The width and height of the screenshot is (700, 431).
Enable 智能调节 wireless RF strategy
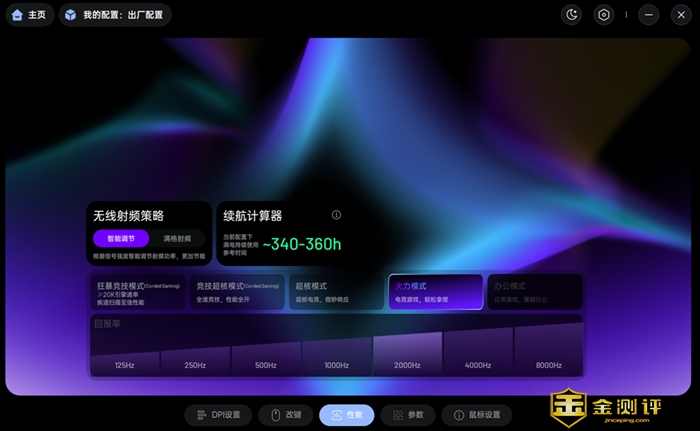pos(121,239)
